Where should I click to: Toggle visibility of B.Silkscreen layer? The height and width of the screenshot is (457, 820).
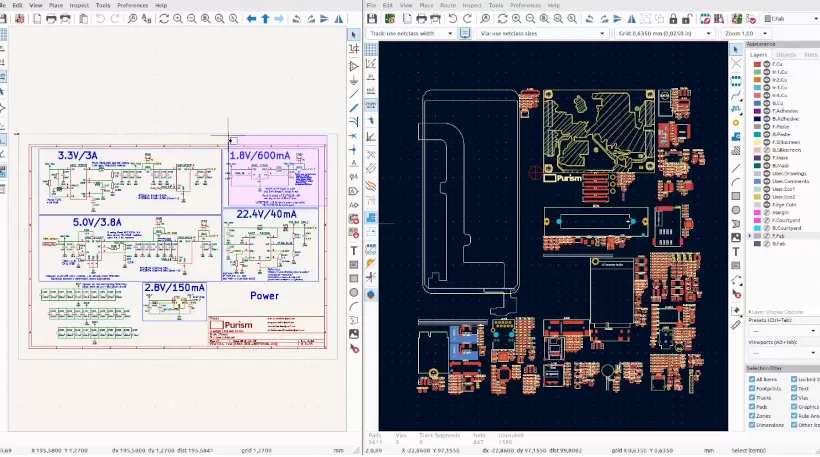click(x=767, y=150)
